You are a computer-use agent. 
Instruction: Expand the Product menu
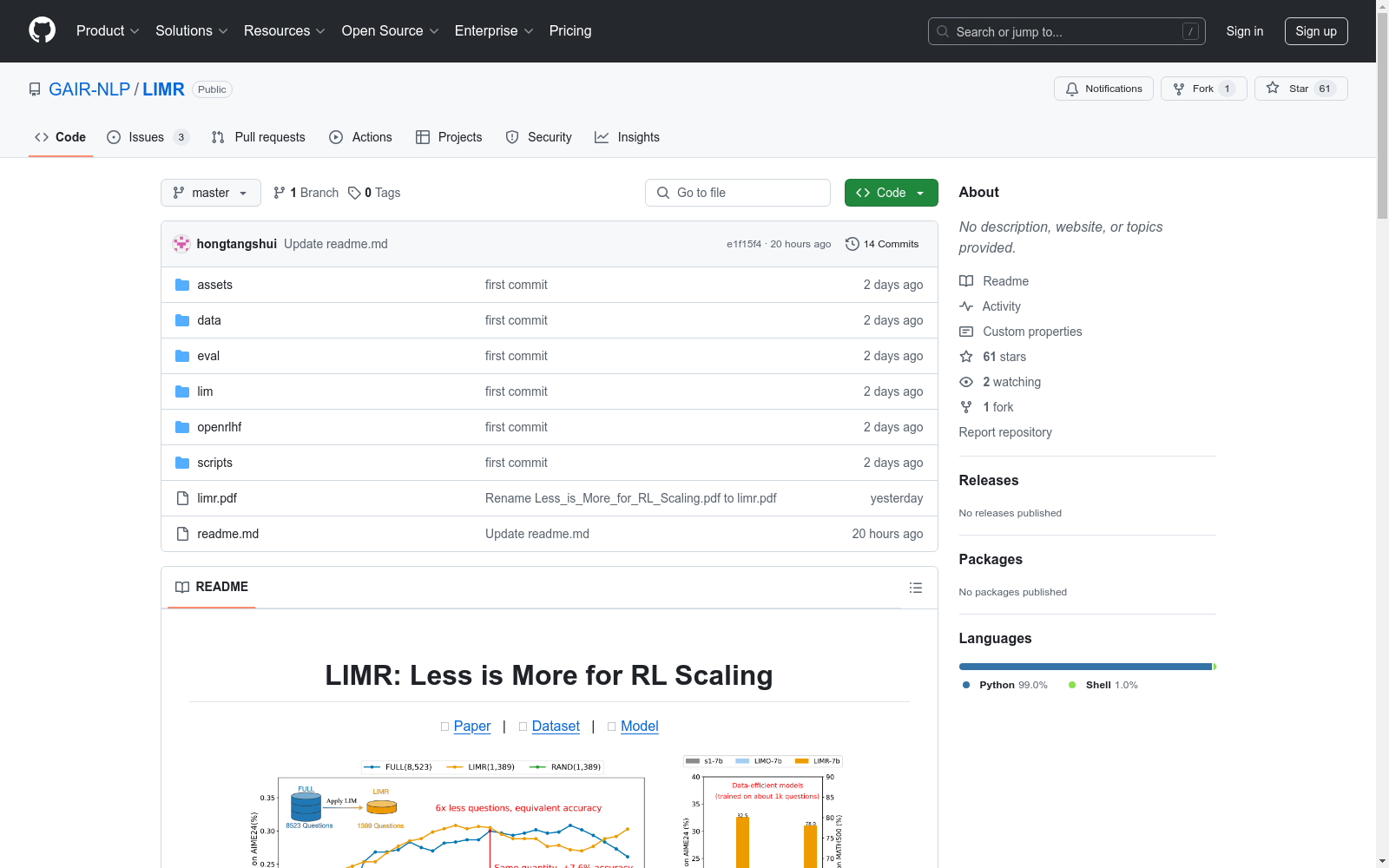[108, 30]
